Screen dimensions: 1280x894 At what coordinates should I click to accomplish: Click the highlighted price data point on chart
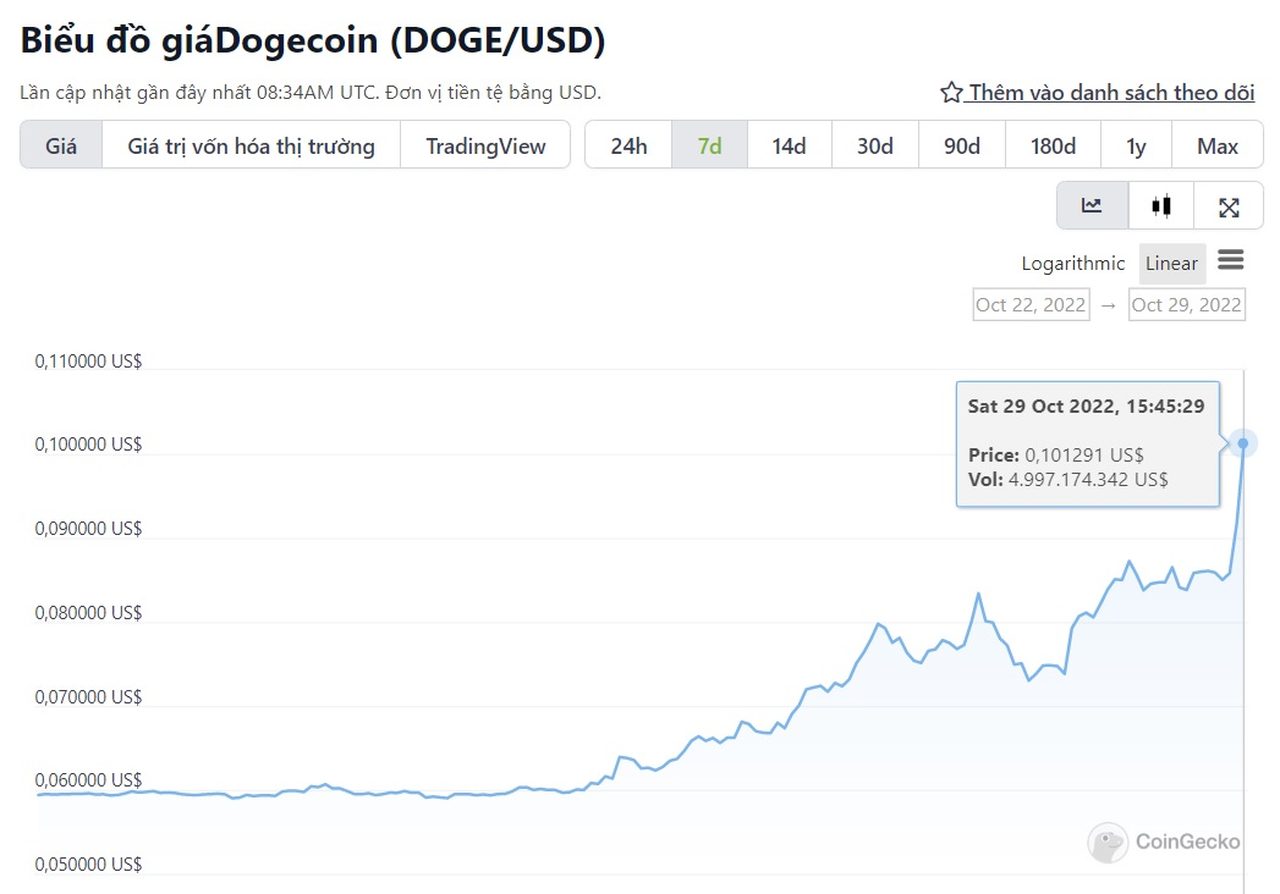click(x=1243, y=443)
